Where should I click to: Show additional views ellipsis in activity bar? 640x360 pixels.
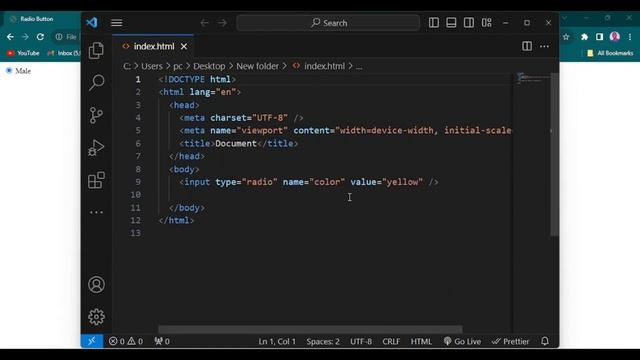[96, 212]
